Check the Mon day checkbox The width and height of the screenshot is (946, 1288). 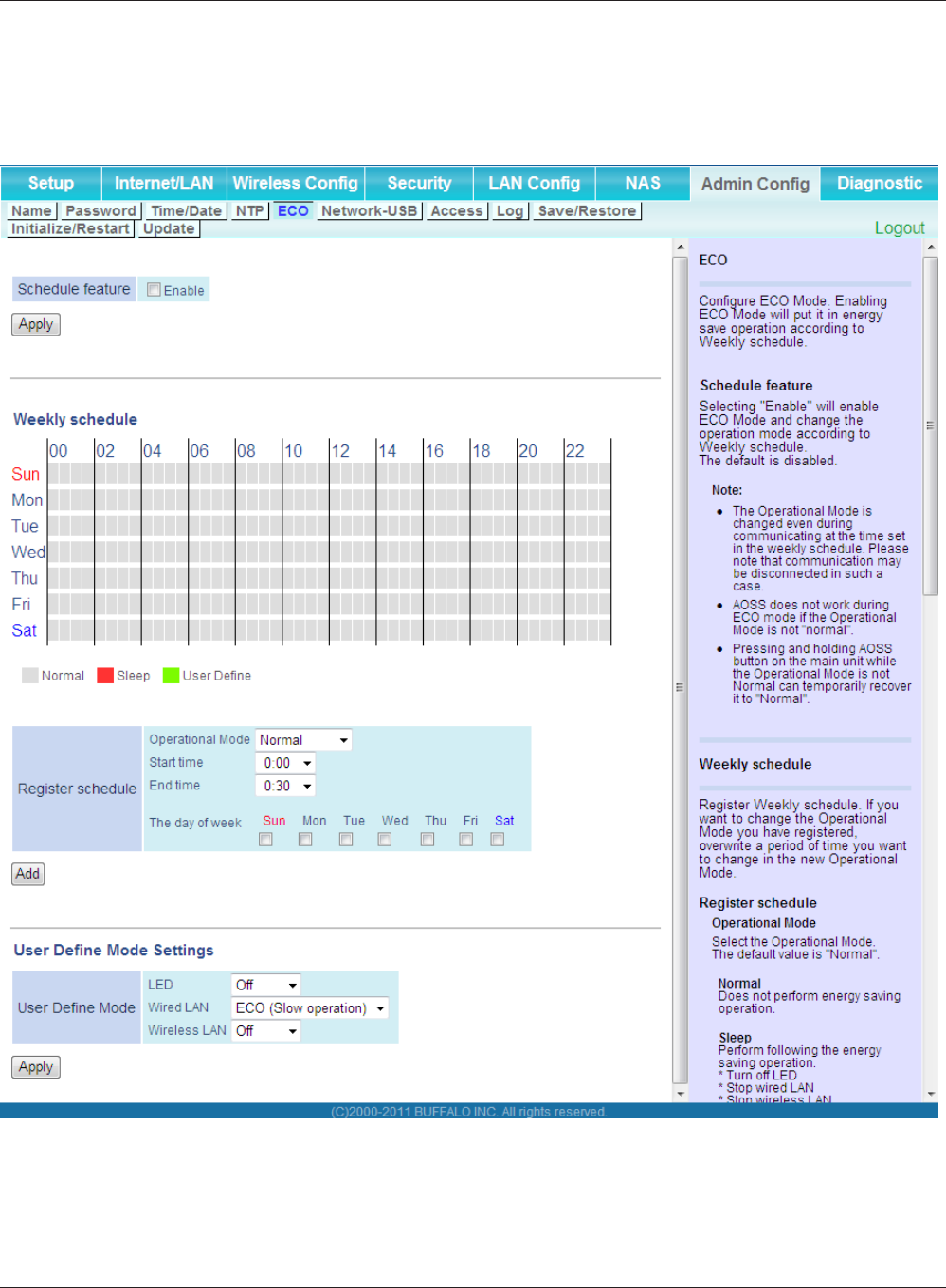click(305, 840)
